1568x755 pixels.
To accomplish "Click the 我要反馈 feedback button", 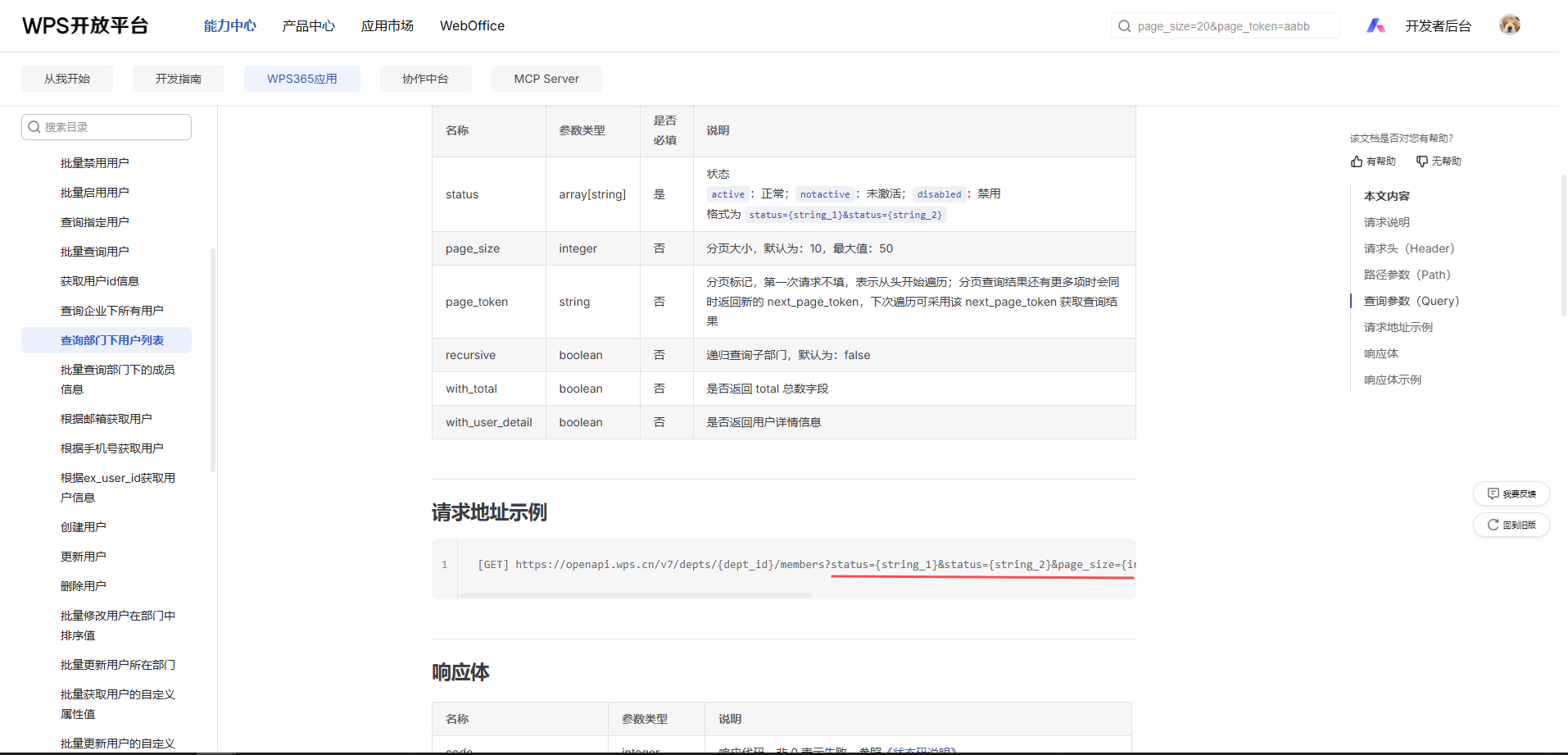I will pyautogui.click(x=1511, y=493).
